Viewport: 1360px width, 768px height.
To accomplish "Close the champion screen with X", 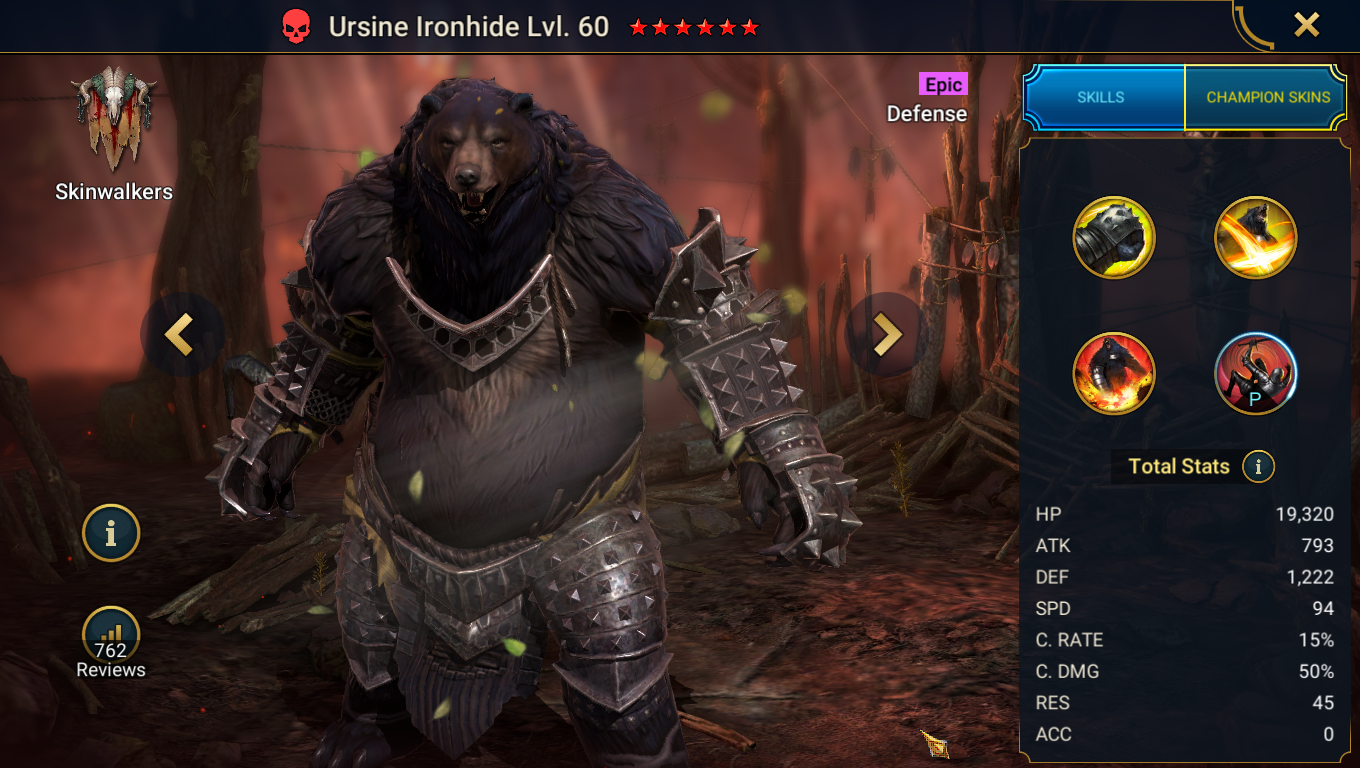I will point(1307,25).
